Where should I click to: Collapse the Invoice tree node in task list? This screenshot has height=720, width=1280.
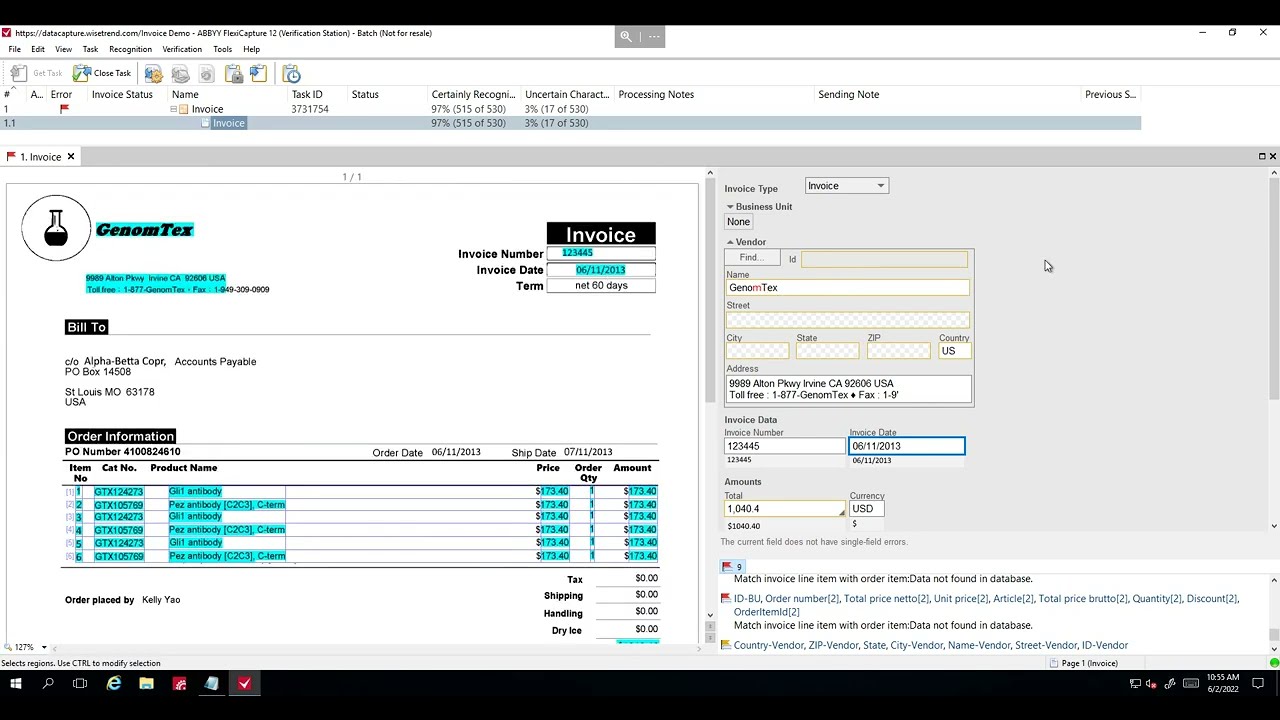click(173, 109)
